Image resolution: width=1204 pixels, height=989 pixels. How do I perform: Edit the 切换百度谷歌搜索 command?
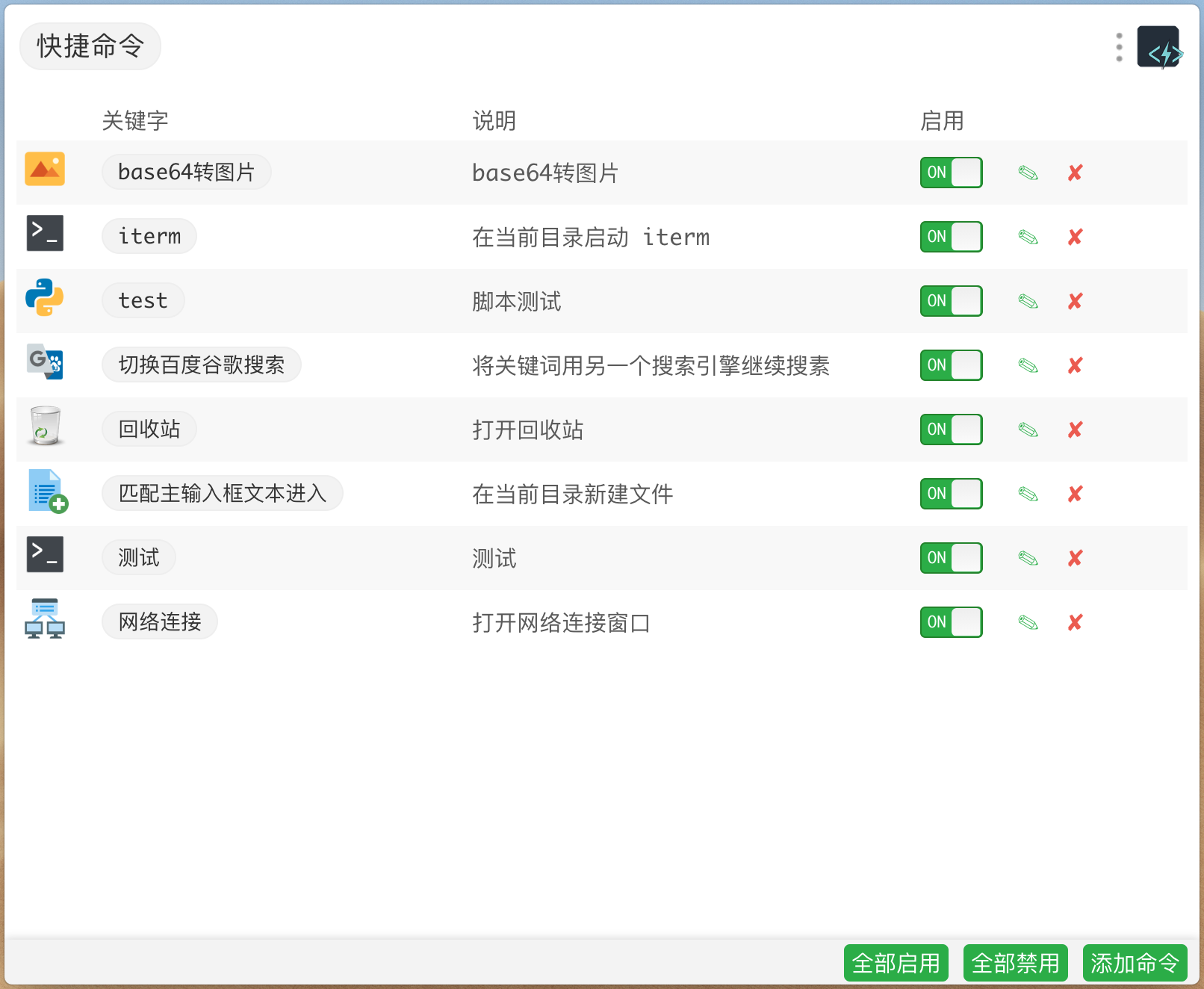click(x=1028, y=366)
